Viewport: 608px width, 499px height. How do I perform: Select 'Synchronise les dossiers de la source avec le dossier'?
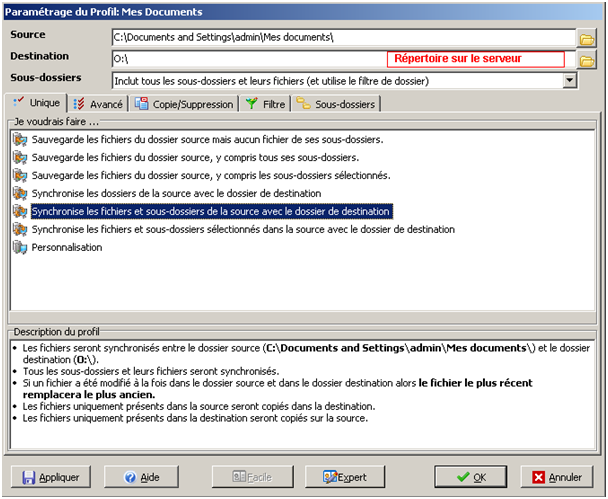176,193
